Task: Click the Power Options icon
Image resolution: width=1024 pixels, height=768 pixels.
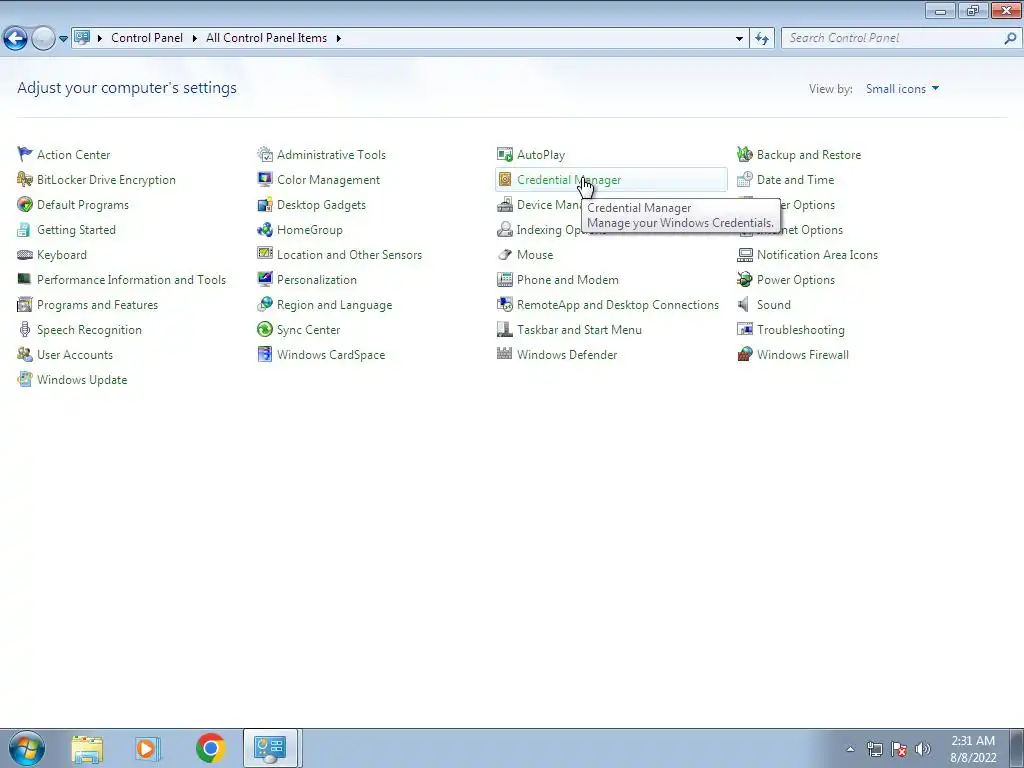Action: tap(744, 280)
